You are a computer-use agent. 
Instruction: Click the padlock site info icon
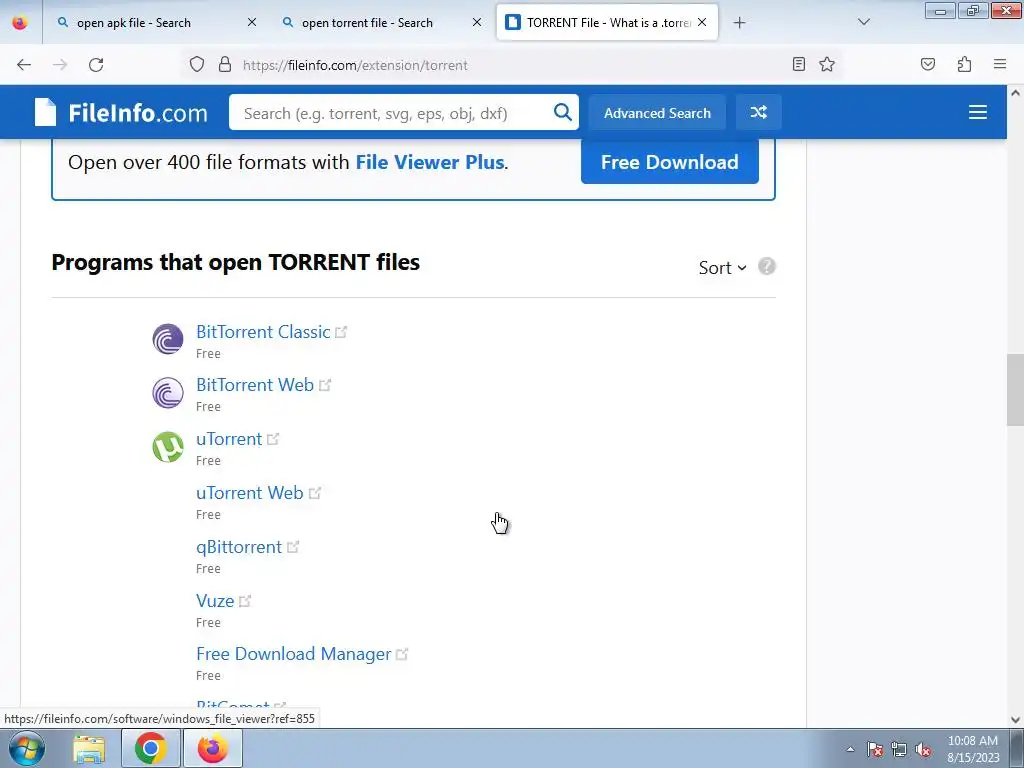(x=225, y=64)
